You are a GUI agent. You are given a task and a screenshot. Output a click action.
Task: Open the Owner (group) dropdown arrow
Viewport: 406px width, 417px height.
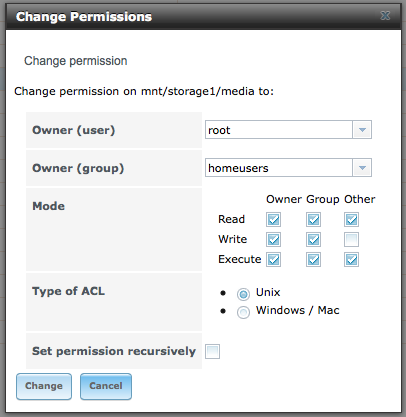pyautogui.click(x=362, y=168)
